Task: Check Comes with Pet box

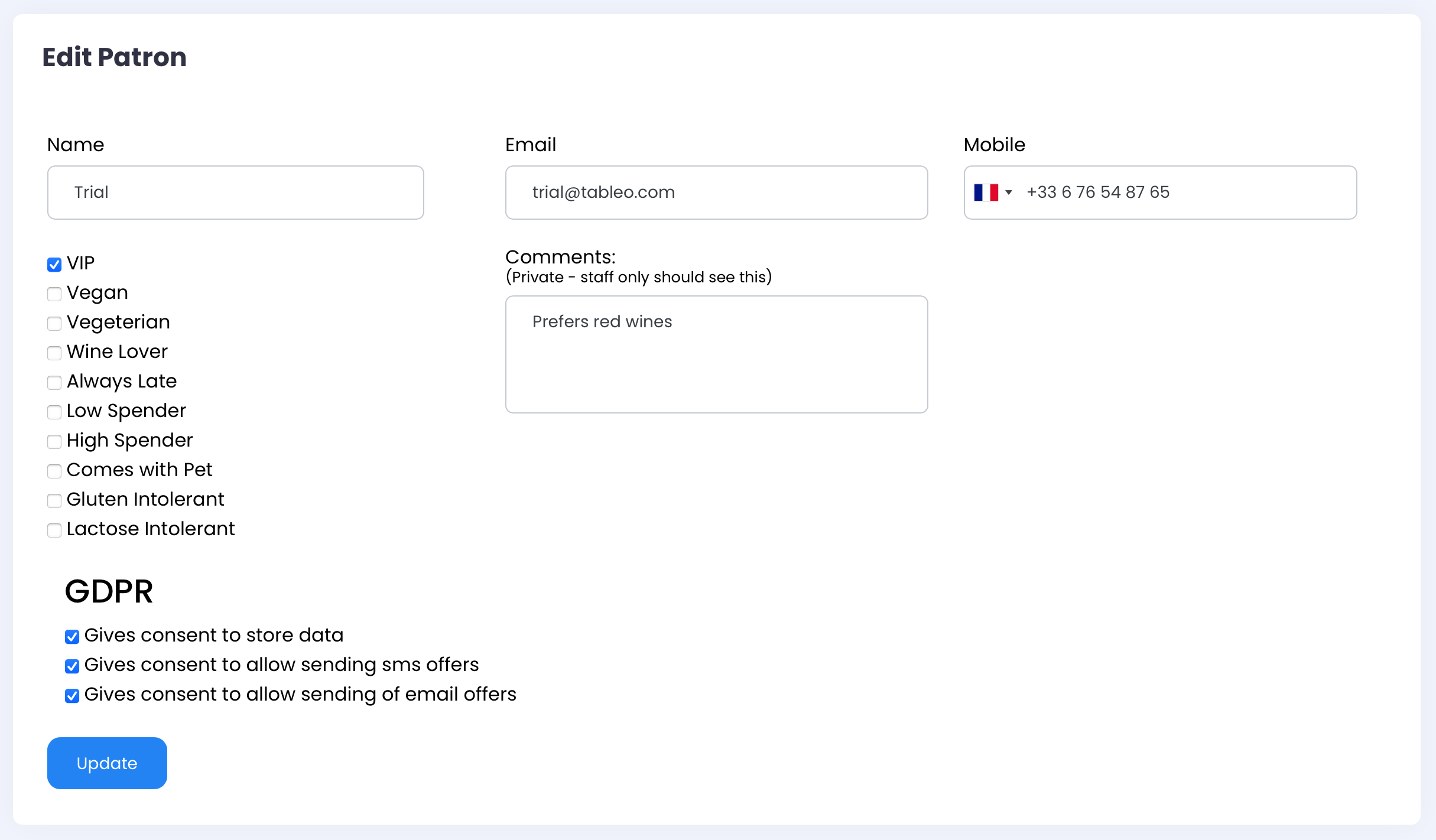Action: click(x=54, y=471)
